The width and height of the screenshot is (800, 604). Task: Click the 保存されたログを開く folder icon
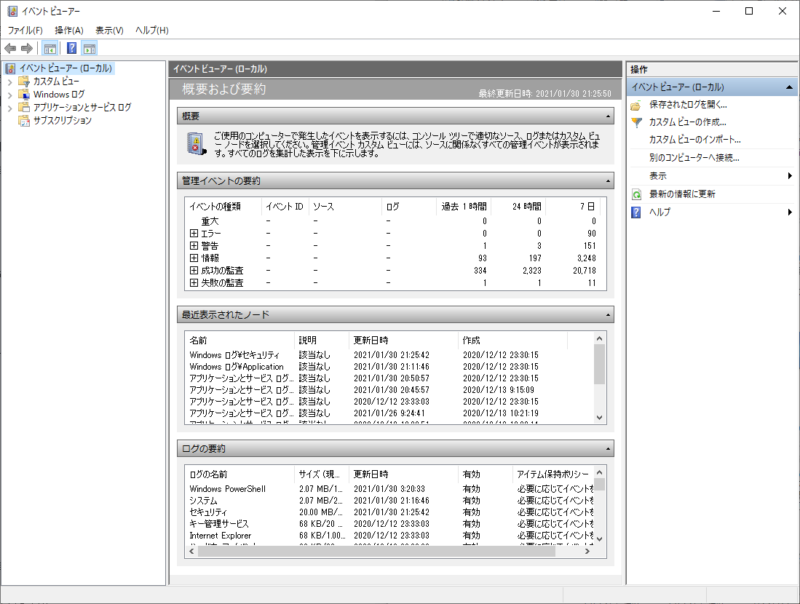636,105
